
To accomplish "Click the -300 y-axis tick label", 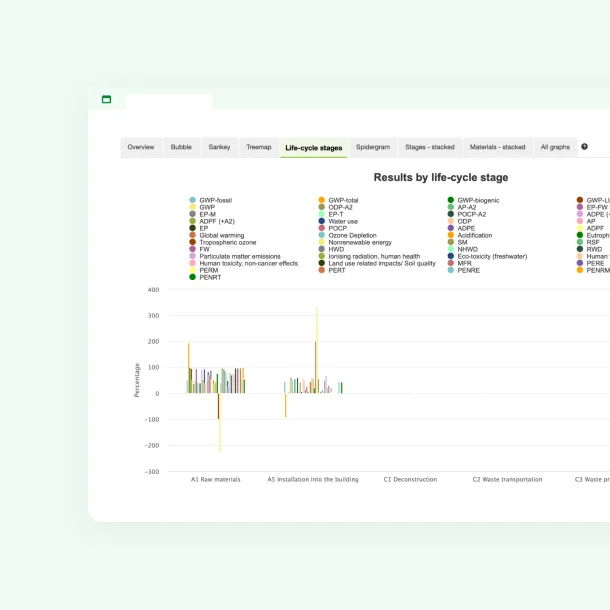I will [x=152, y=472].
